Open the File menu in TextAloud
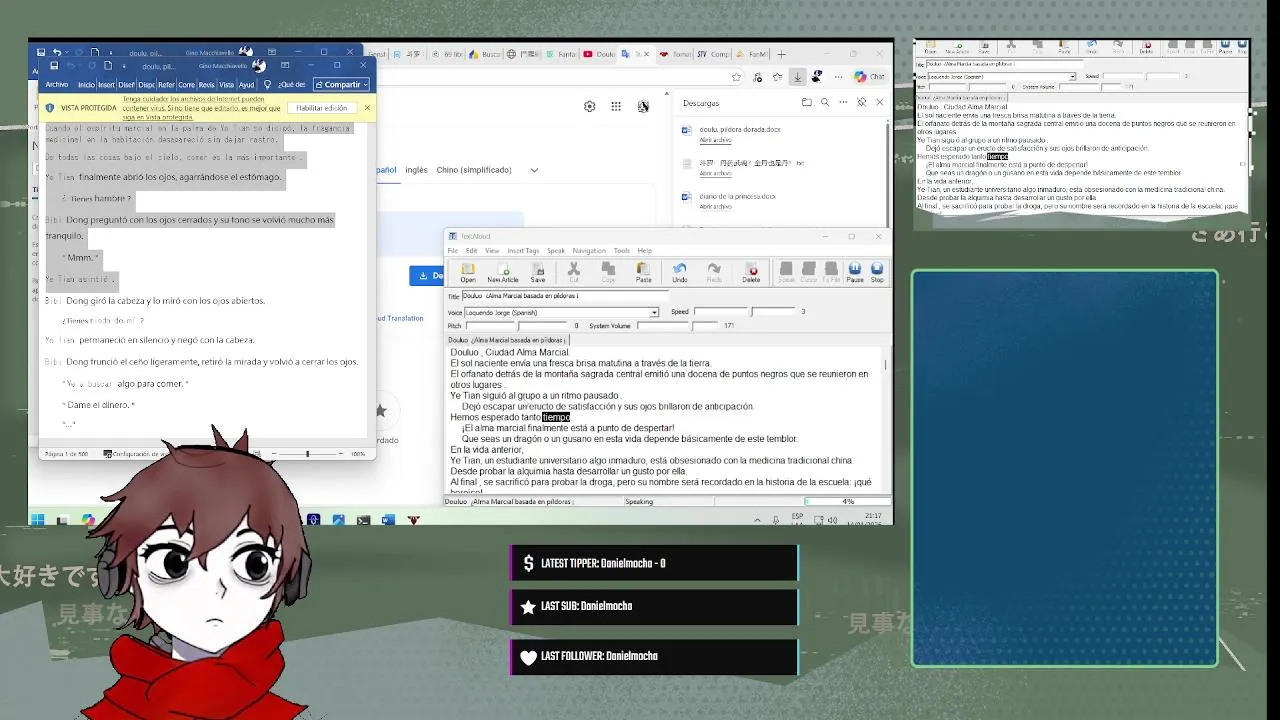The image size is (1280, 720). [x=452, y=251]
